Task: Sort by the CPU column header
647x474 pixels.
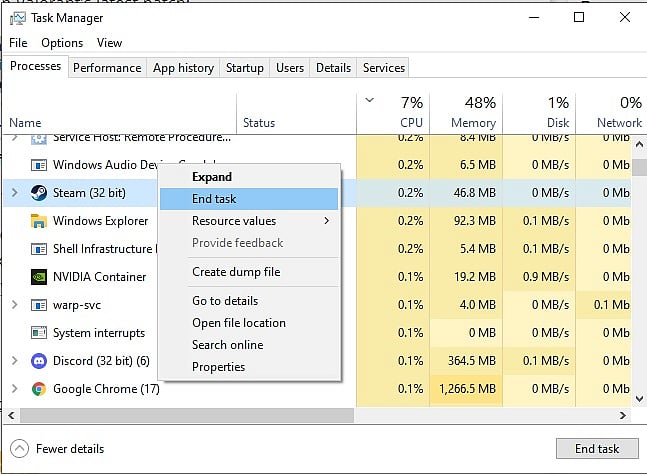Action: 393,113
